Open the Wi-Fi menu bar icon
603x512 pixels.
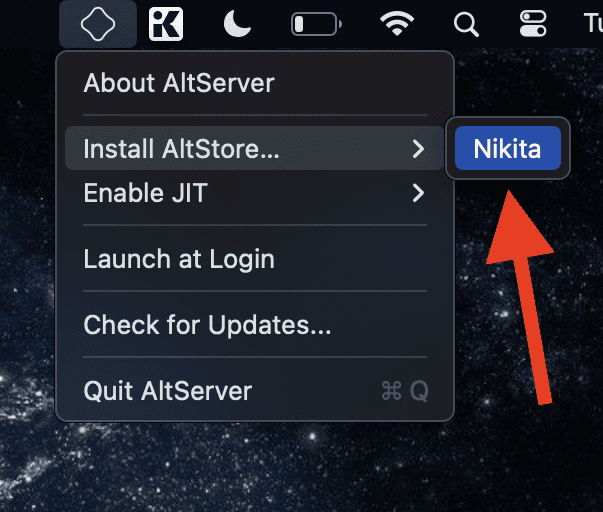click(x=397, y=24)
